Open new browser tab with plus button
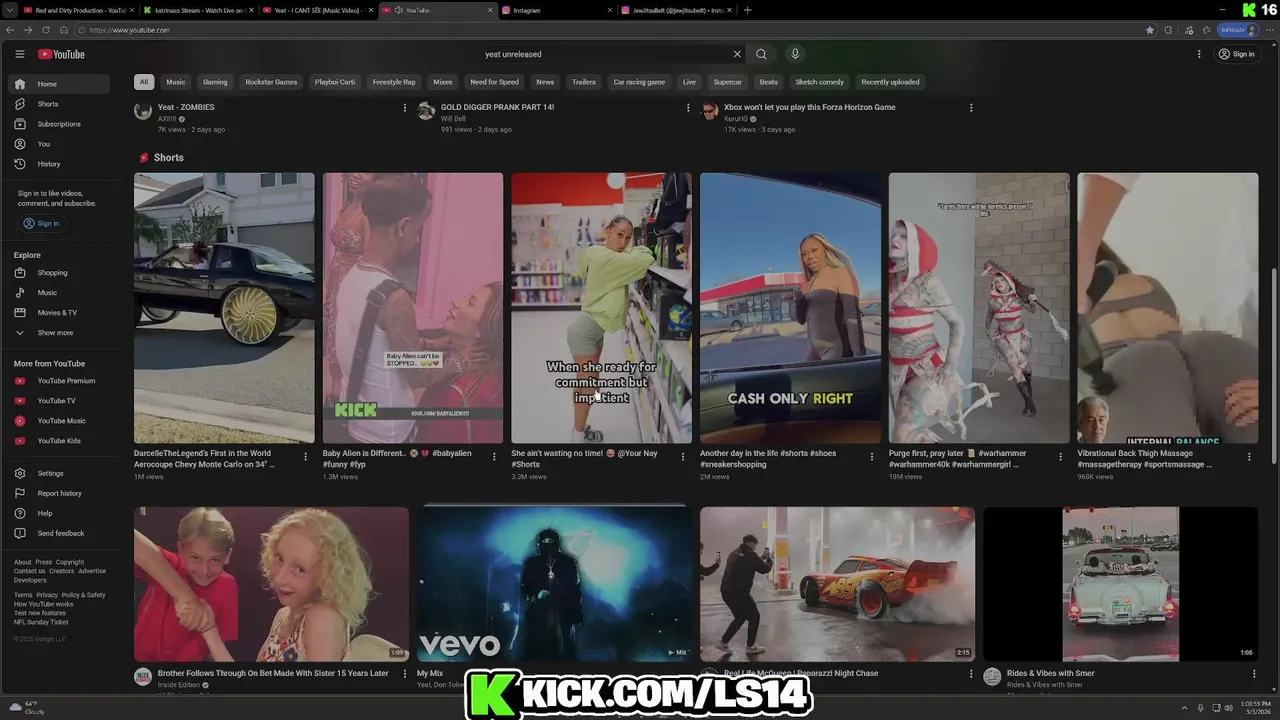This screenshot has height=720, width=1280. tap(748, 10)
